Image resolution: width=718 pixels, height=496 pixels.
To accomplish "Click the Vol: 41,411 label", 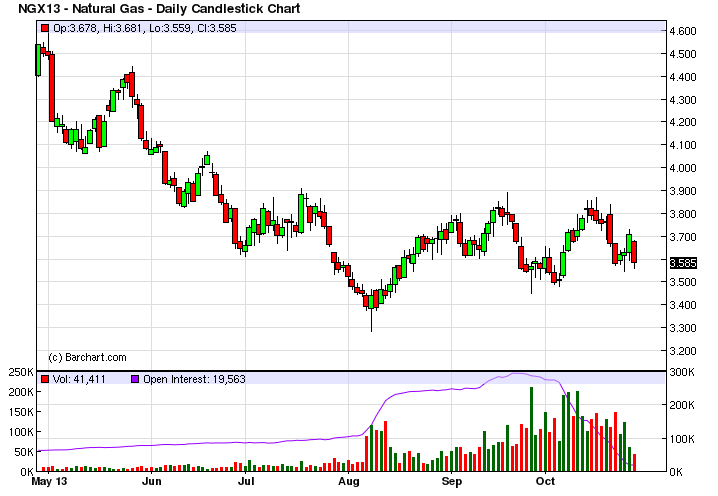I will (x=79, y=379).
